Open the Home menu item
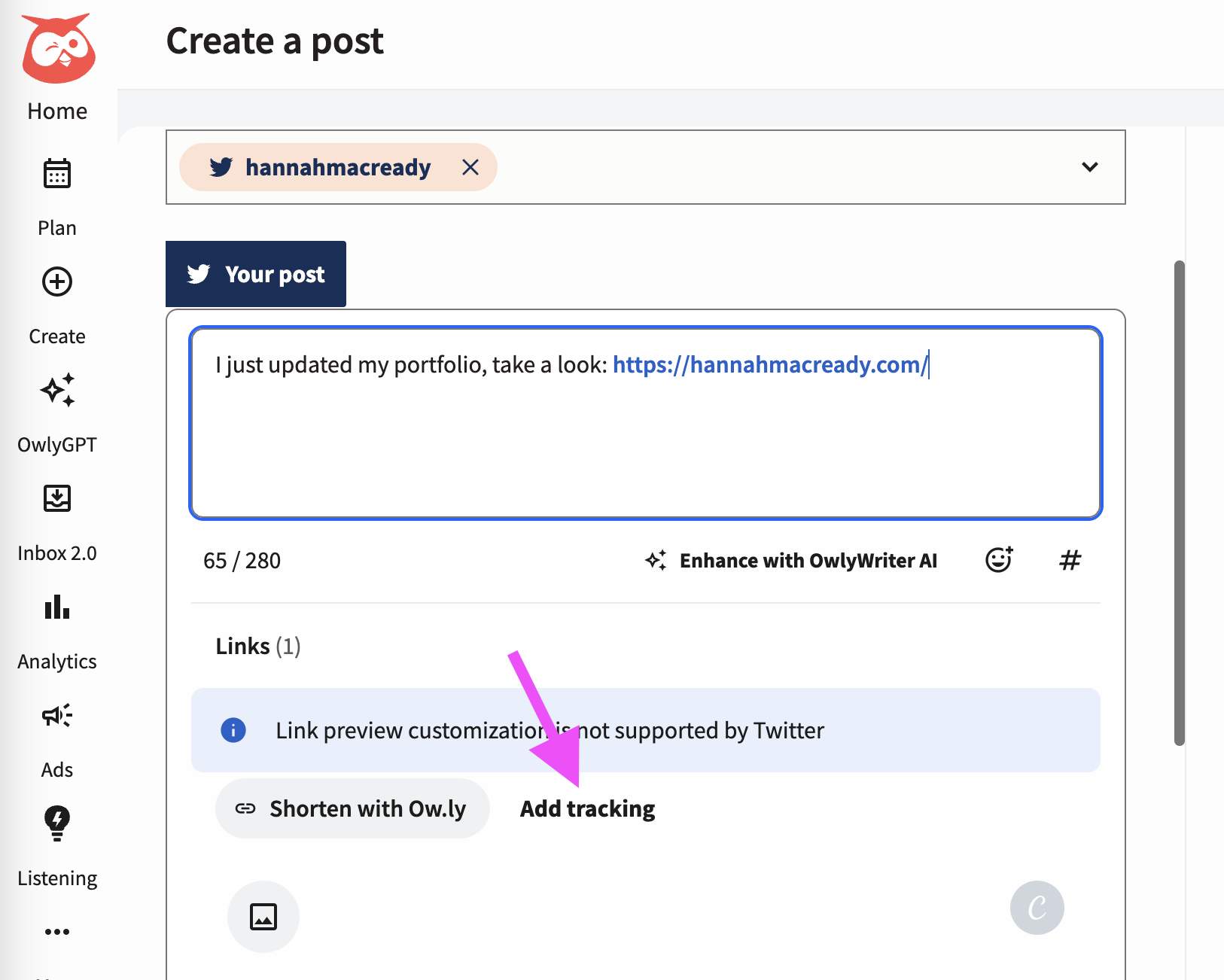This screenshot has width=1224, height=980. [x=56, y=111]
